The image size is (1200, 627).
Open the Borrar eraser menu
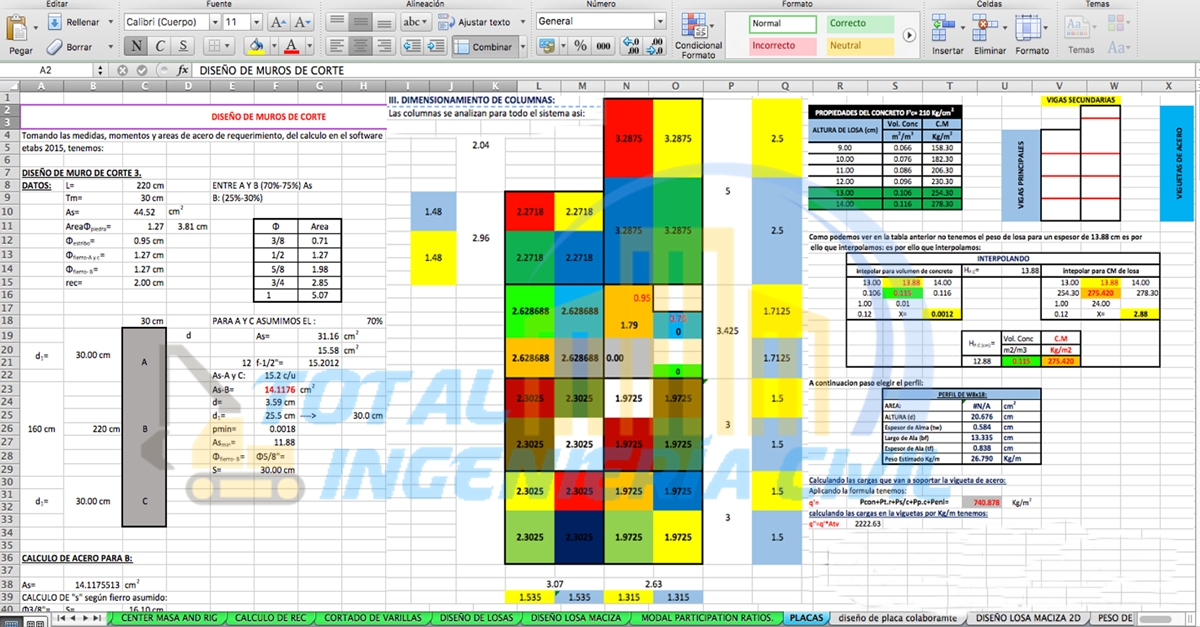tap(82, 46)
